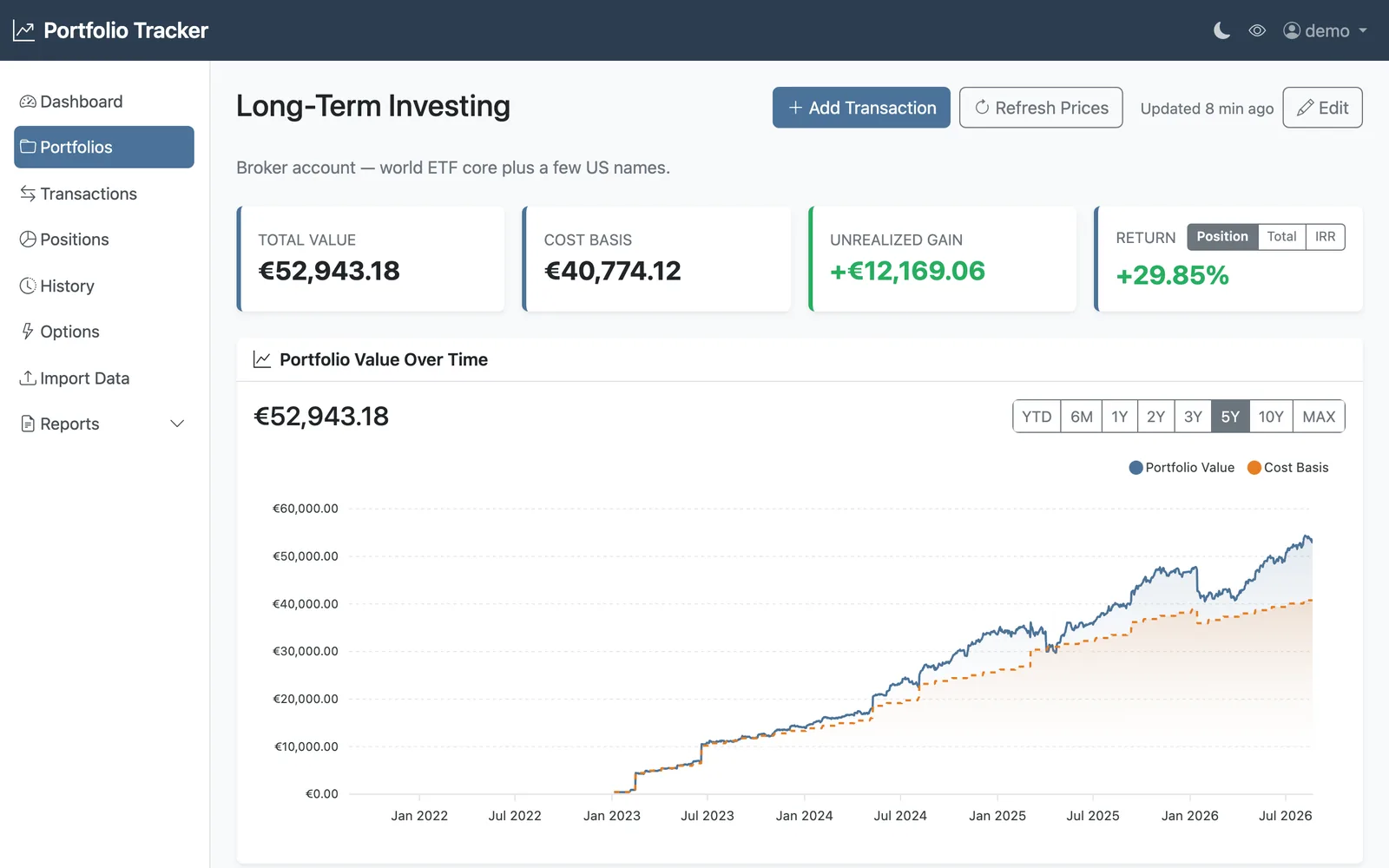Open the Dashboard page in the sidebar
Image resolution: width=1389 pixels, height=868 pixels.
coord(104,102)
